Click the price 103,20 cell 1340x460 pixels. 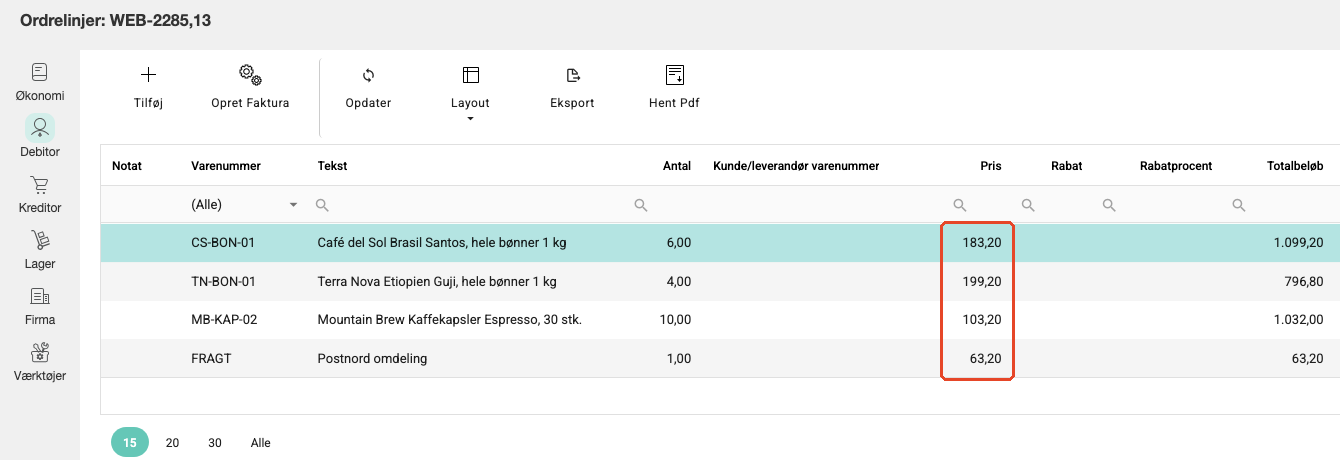pos(982,319)
